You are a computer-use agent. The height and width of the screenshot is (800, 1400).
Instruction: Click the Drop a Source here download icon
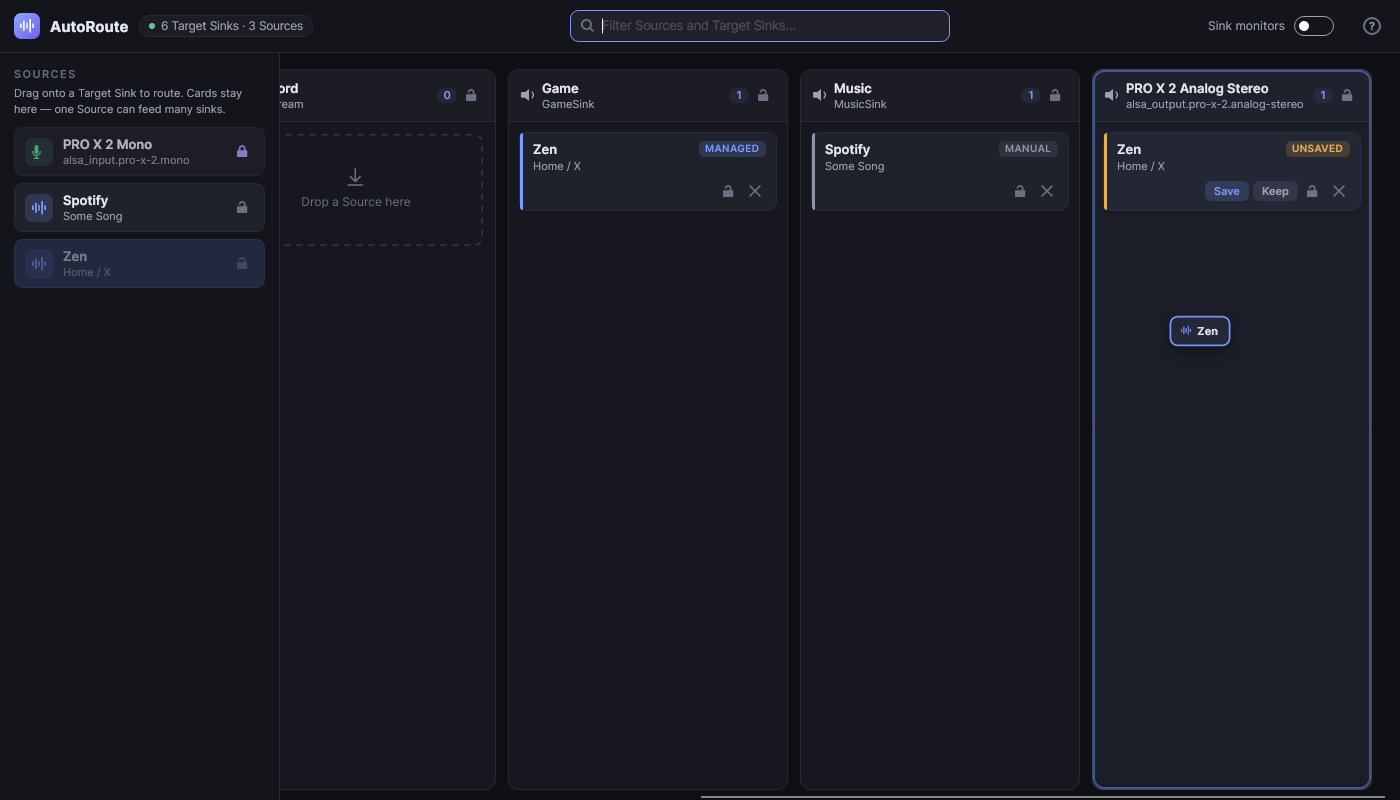[x=355, y=177]
